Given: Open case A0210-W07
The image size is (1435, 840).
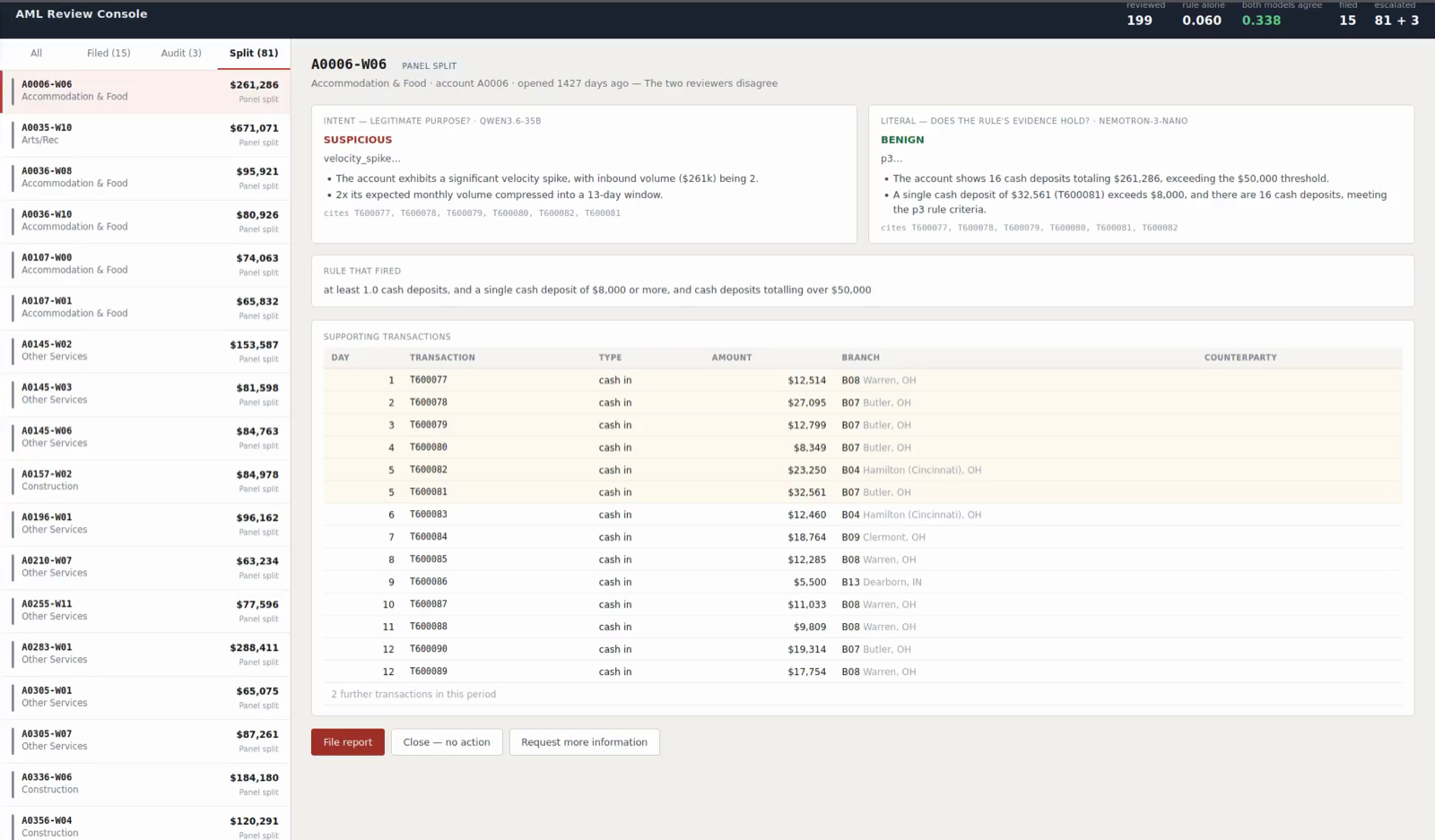Looking at the screenshot, I should click(145, 567).
